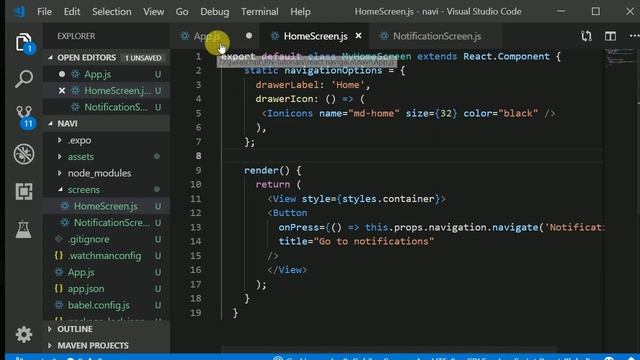Open Source Control view with 11 changes
Image resolution: width=640 pixels, height=360 pixels.
pos(24,117)
